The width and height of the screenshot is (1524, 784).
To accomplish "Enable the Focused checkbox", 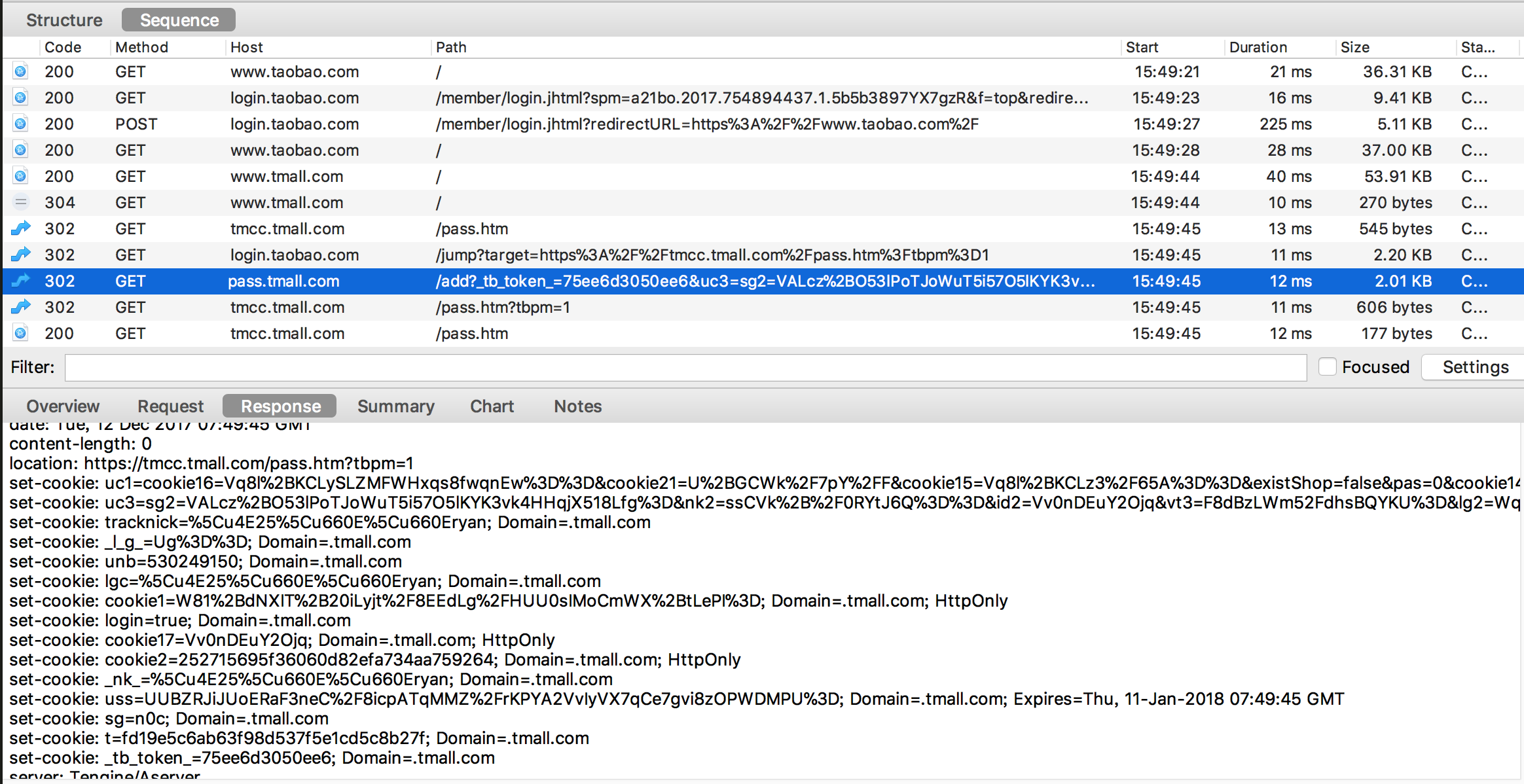I will click(1327, 367).
